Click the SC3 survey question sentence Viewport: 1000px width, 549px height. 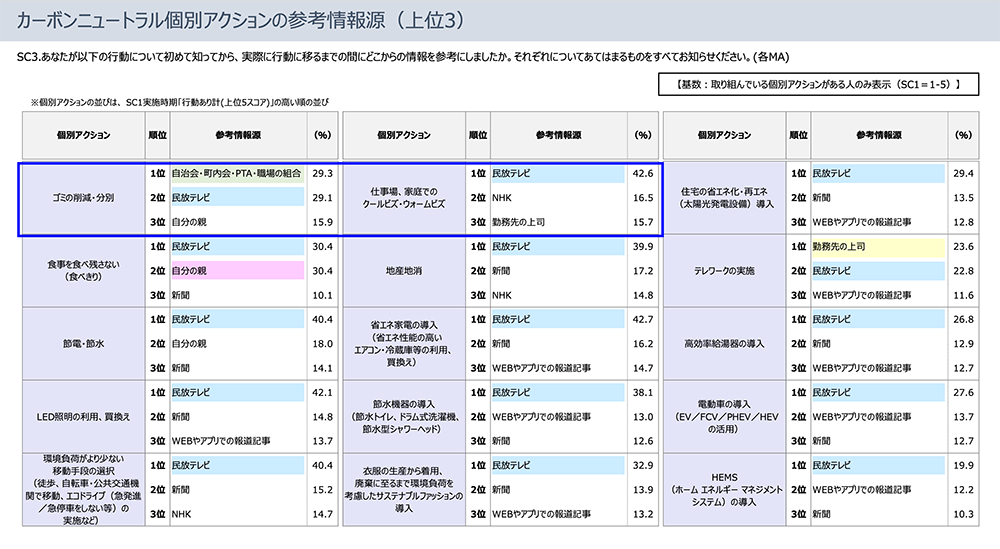pos(403,57)
